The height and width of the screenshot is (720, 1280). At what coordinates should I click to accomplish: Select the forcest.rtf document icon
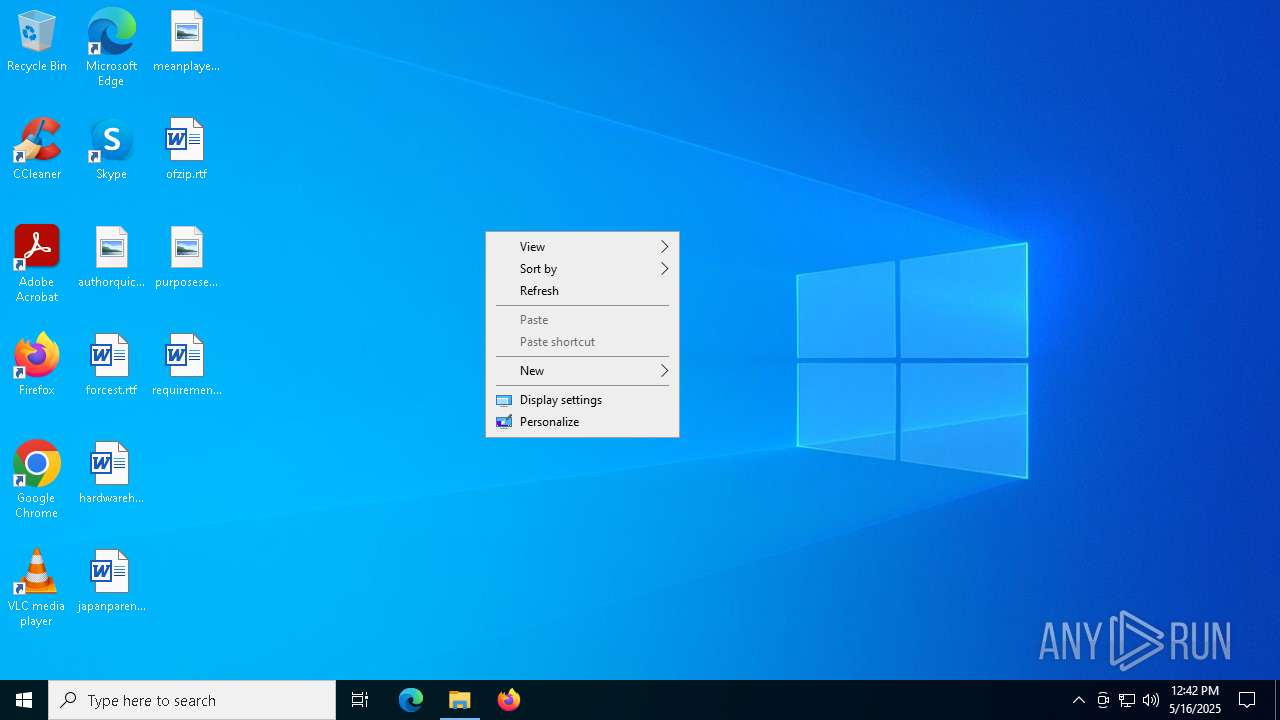coord(111,366)
